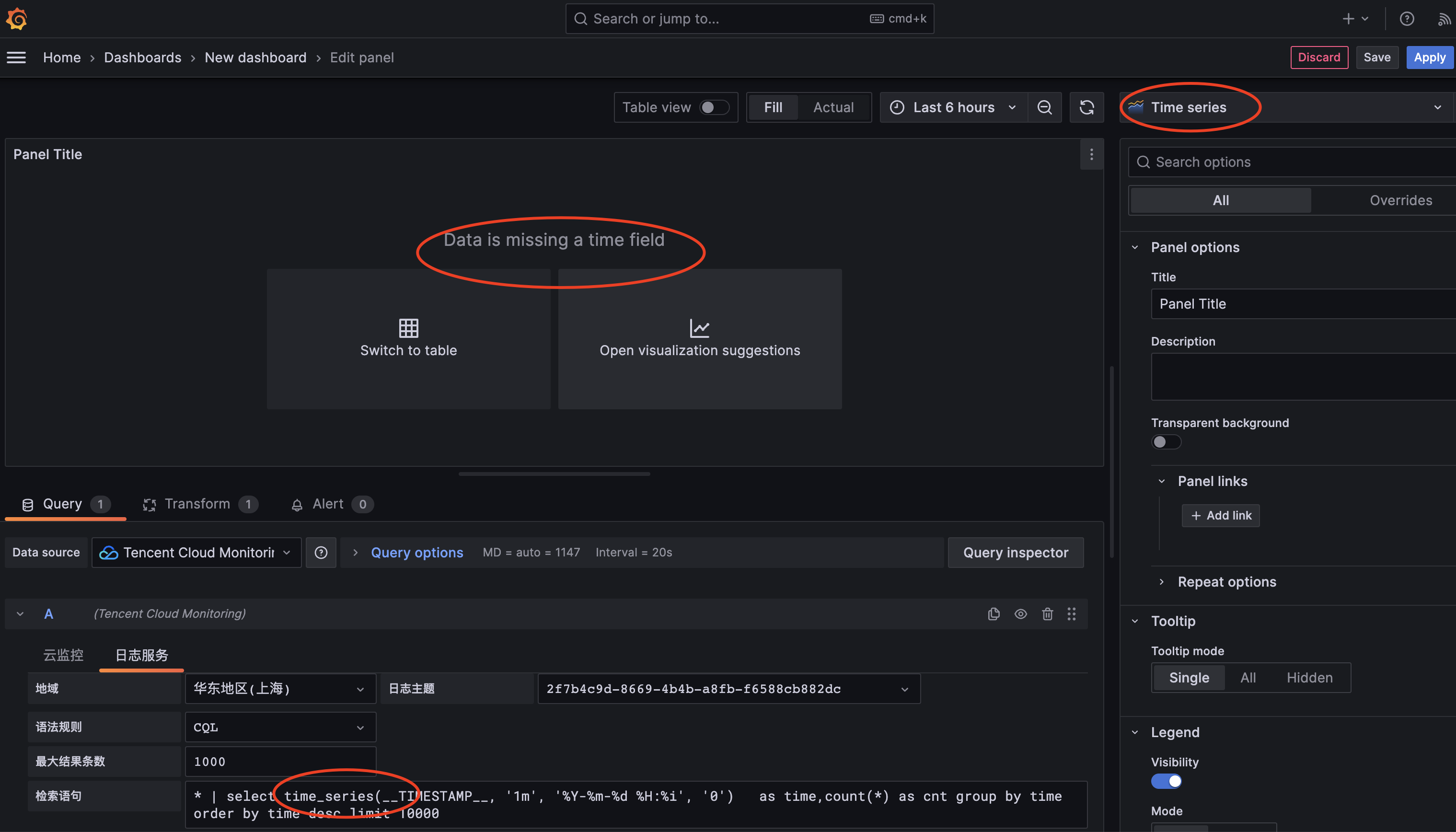Open the Query inspector
1456x832 pixels.
pyautogui.click(x=1016, y=552)
